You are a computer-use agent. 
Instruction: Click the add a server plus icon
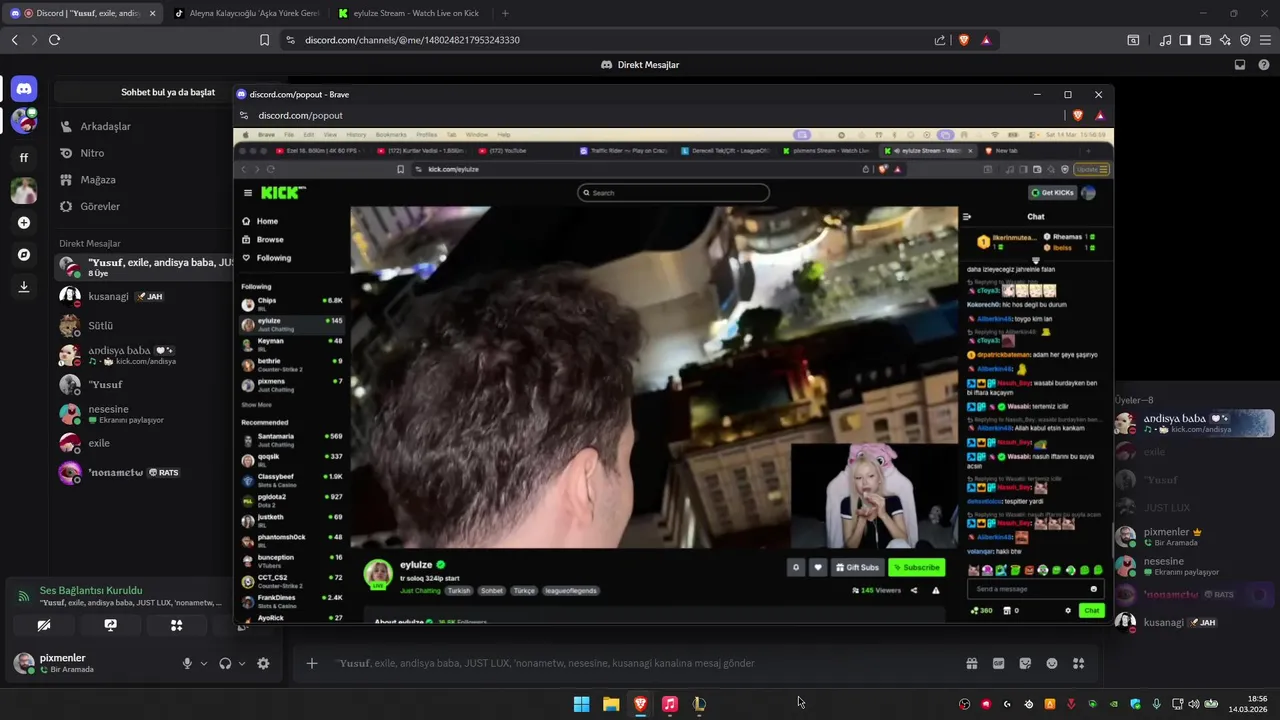(x=24, y=223)
